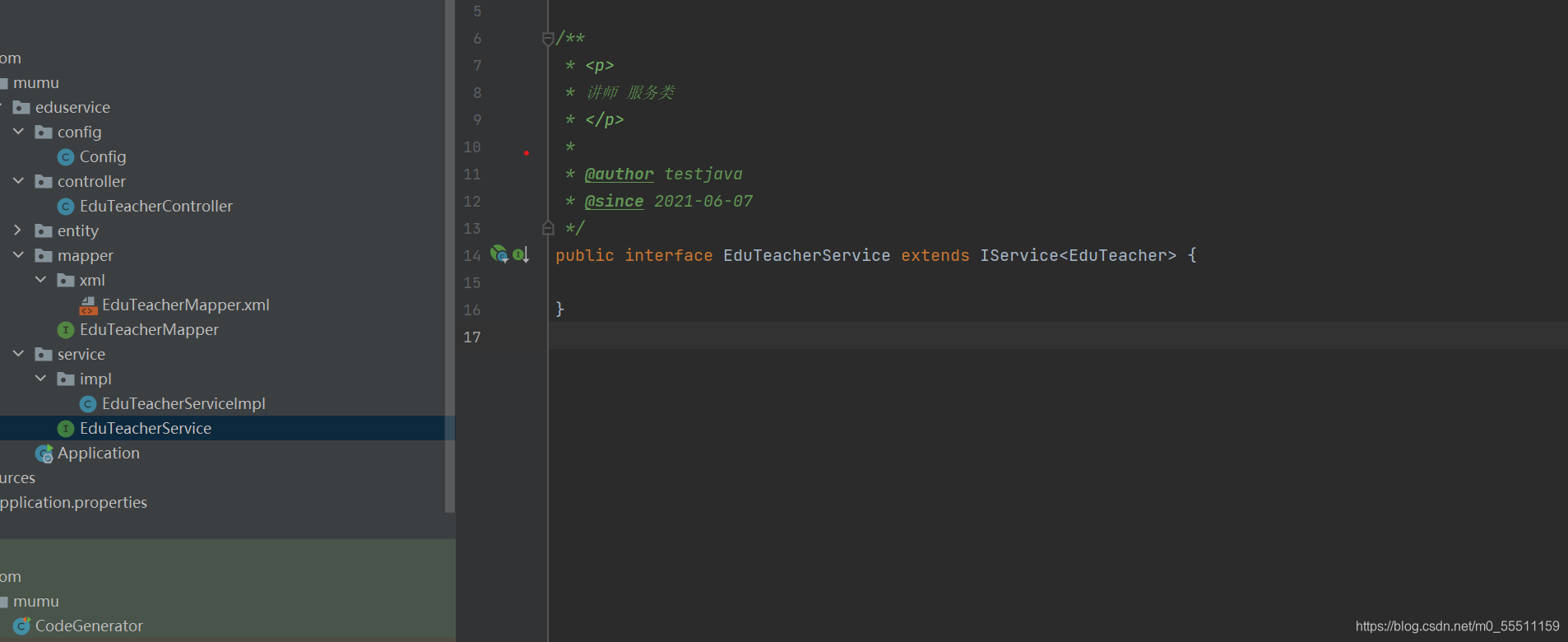
Task: Click the eduservice package folder icon
Action: [x=21, y=108]
